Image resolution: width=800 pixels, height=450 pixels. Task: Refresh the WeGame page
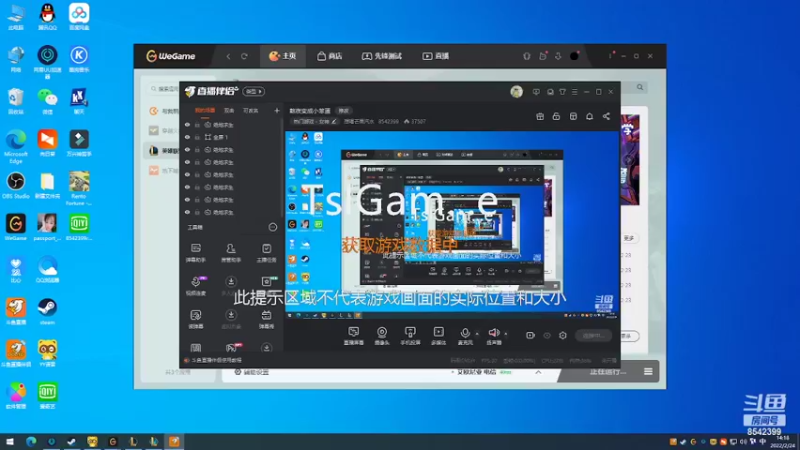(244, 56)
